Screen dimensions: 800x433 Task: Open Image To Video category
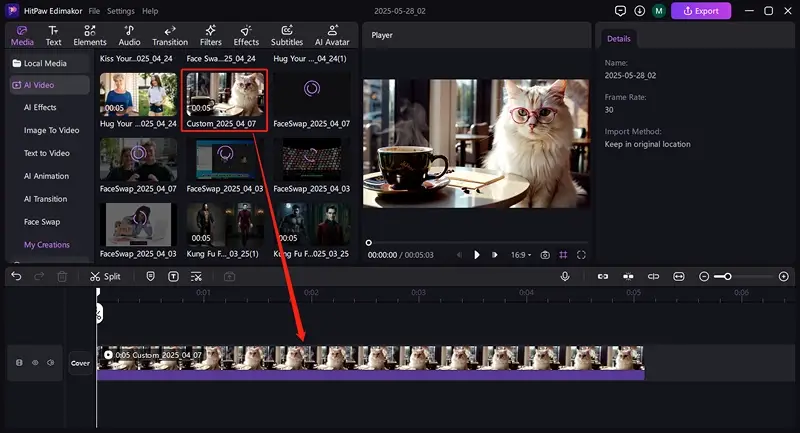51,130
